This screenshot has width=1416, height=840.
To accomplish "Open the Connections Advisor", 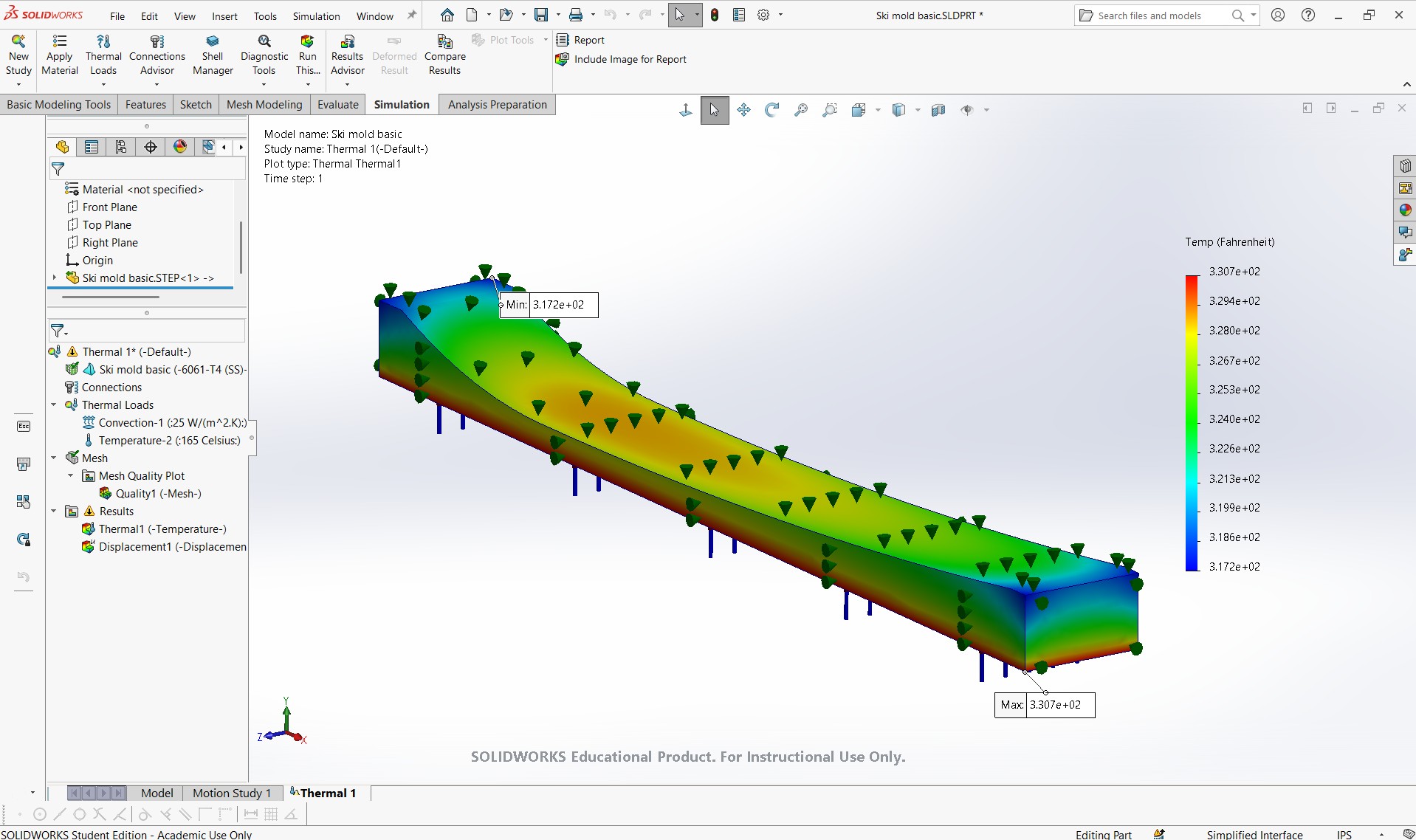I will click(x=157, y=55).
